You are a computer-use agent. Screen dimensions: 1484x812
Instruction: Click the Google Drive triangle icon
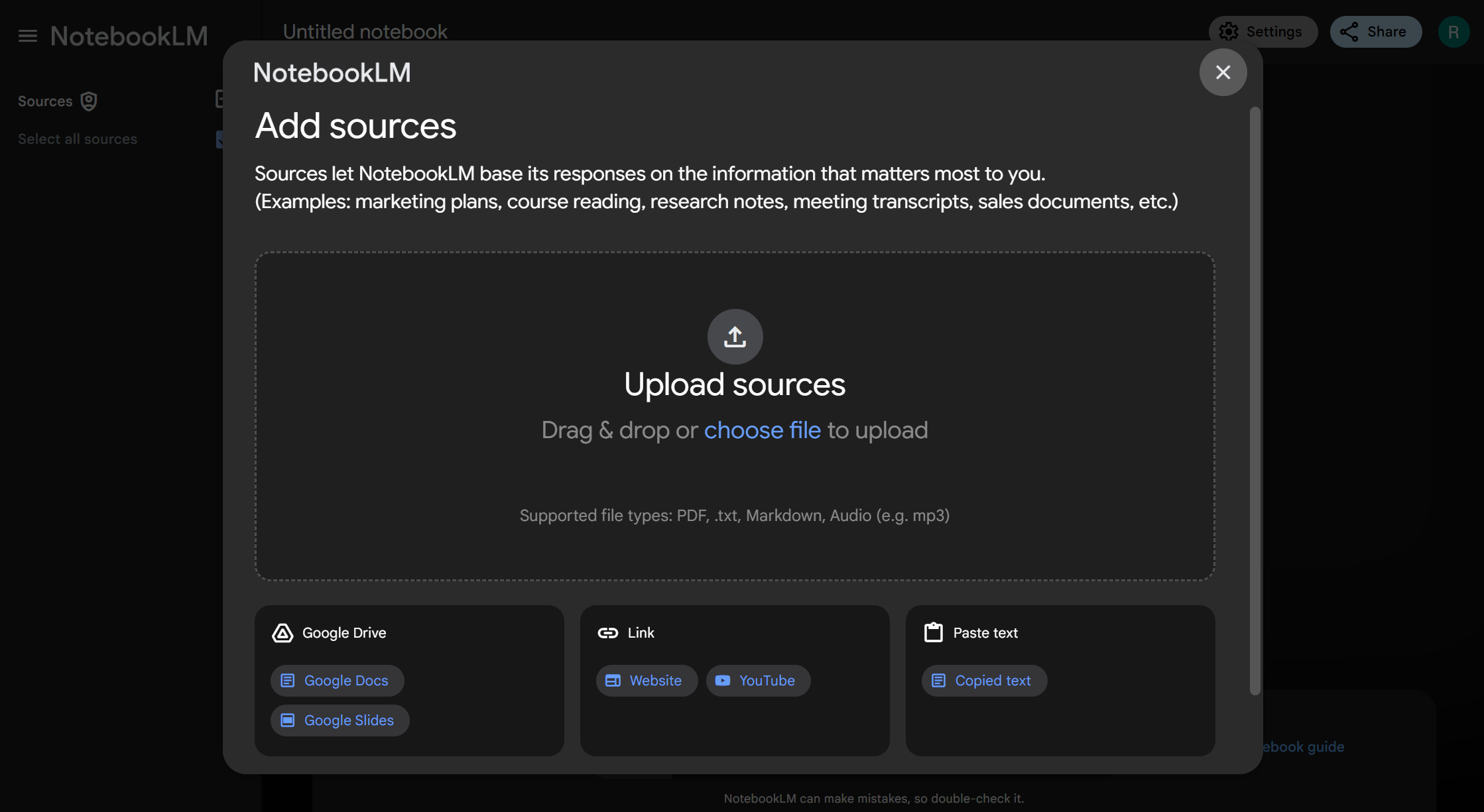click(282, 633)
